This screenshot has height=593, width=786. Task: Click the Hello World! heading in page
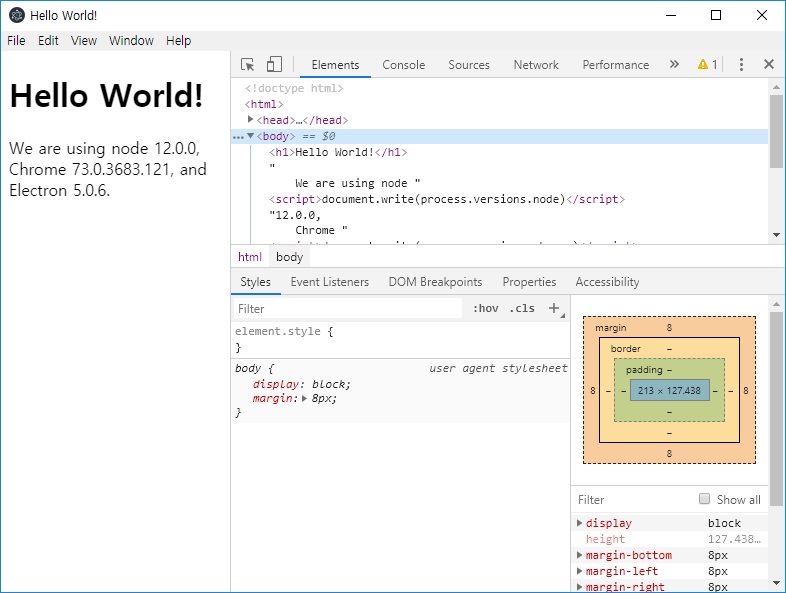pyautogui.click(x=106, y=95)
